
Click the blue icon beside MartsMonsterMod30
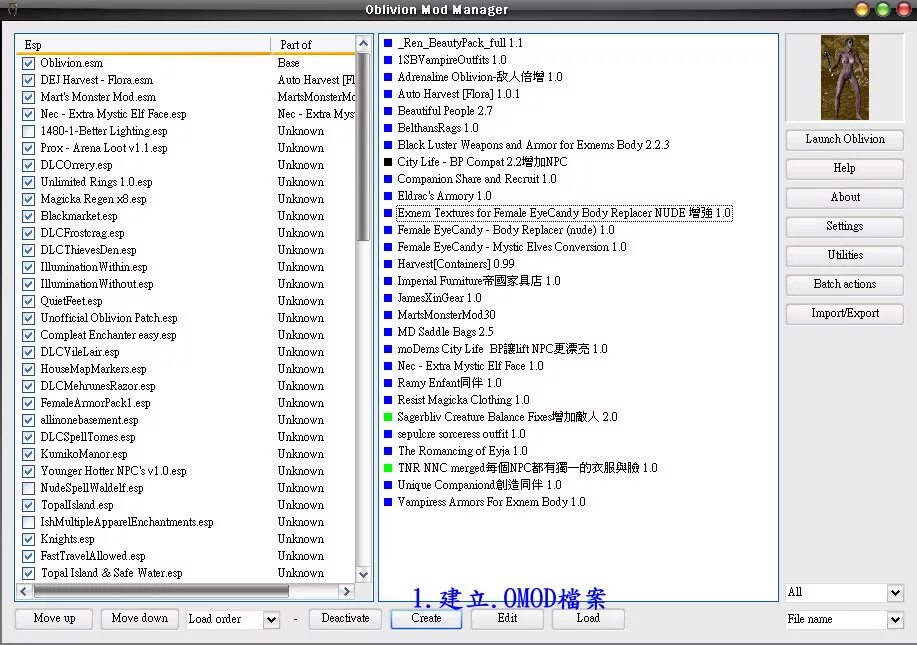pyautogui.click(x=388, y=315)
